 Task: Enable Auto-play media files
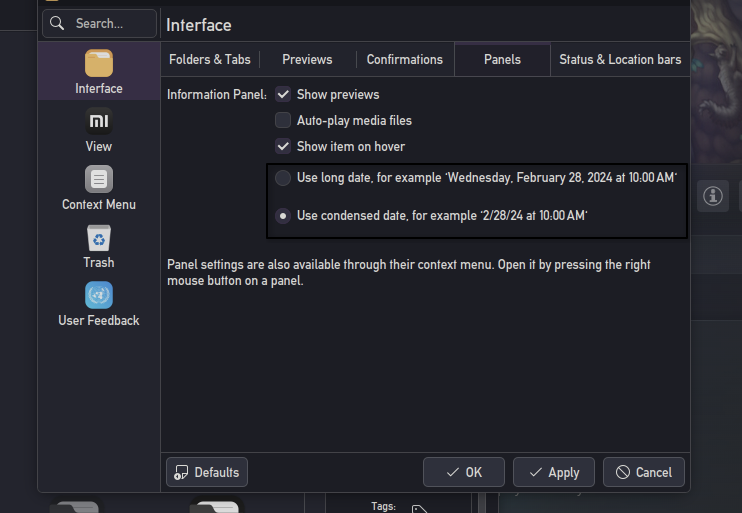[x=284, y=120]
